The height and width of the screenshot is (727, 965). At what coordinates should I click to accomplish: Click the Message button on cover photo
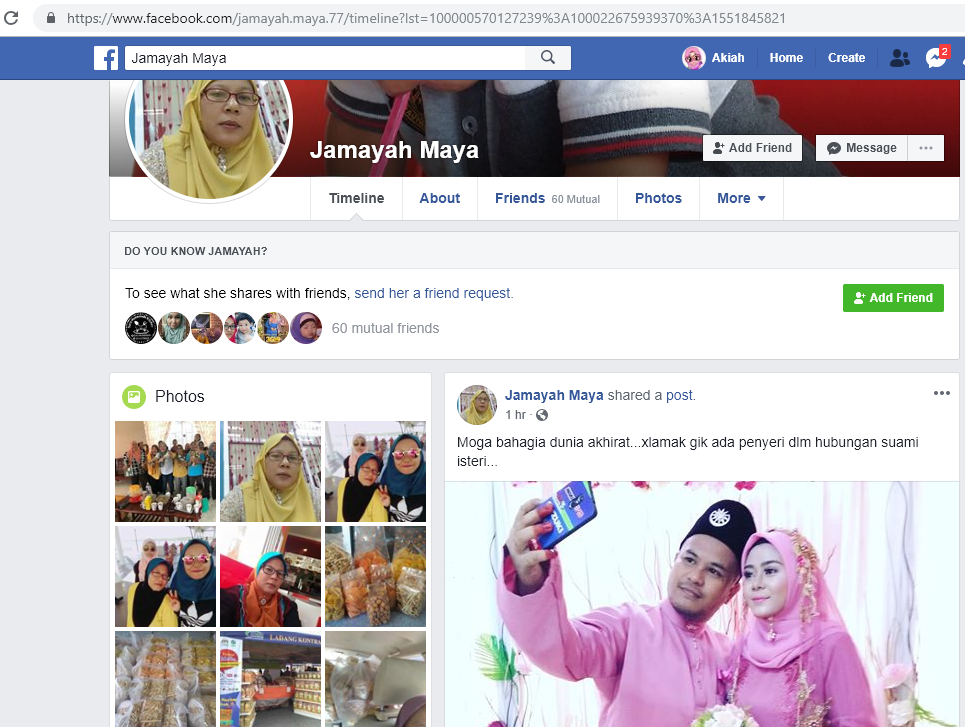(x=861, y=148)
